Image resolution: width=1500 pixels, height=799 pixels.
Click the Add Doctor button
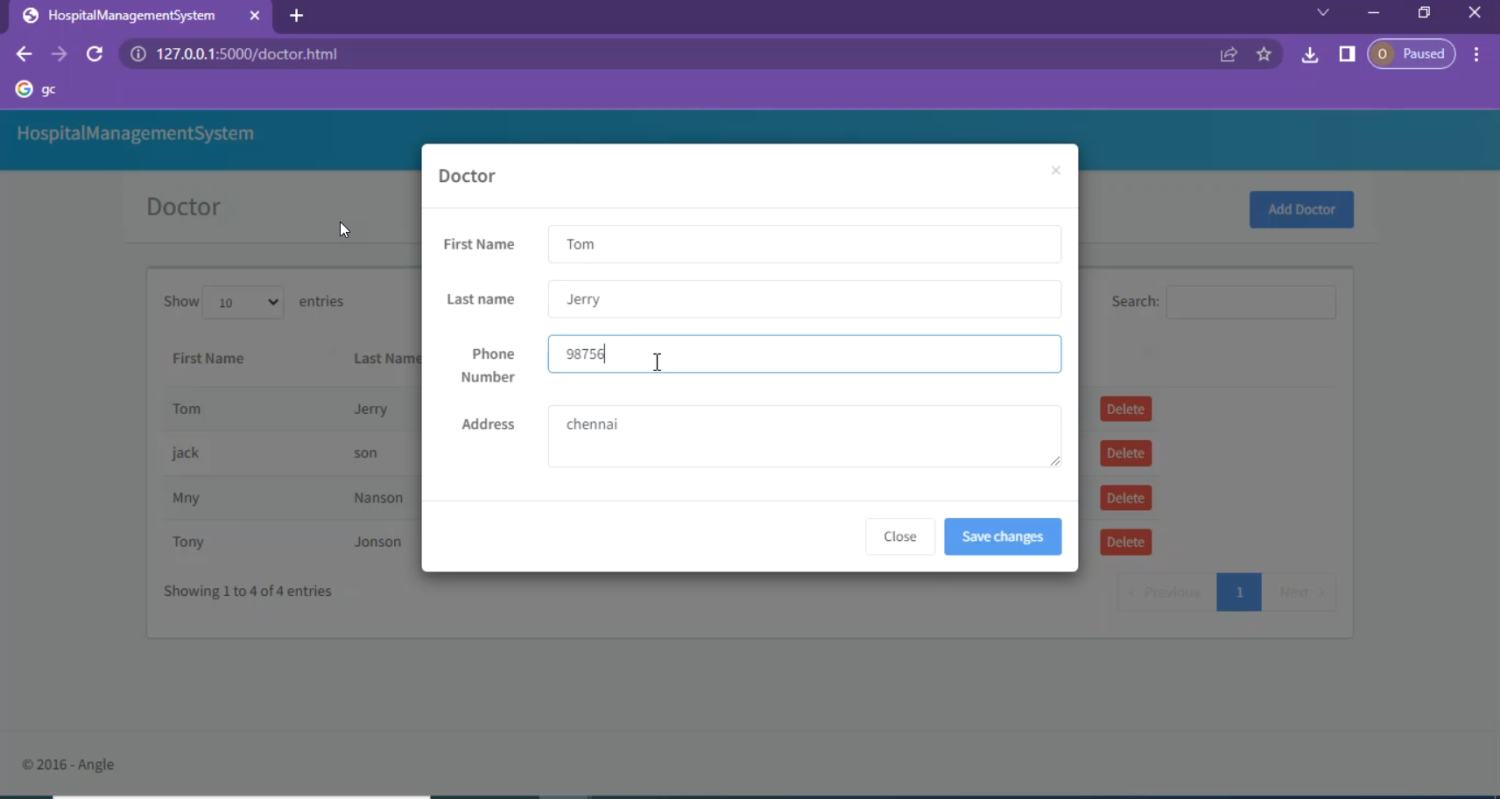click(x=1301, y=210)
